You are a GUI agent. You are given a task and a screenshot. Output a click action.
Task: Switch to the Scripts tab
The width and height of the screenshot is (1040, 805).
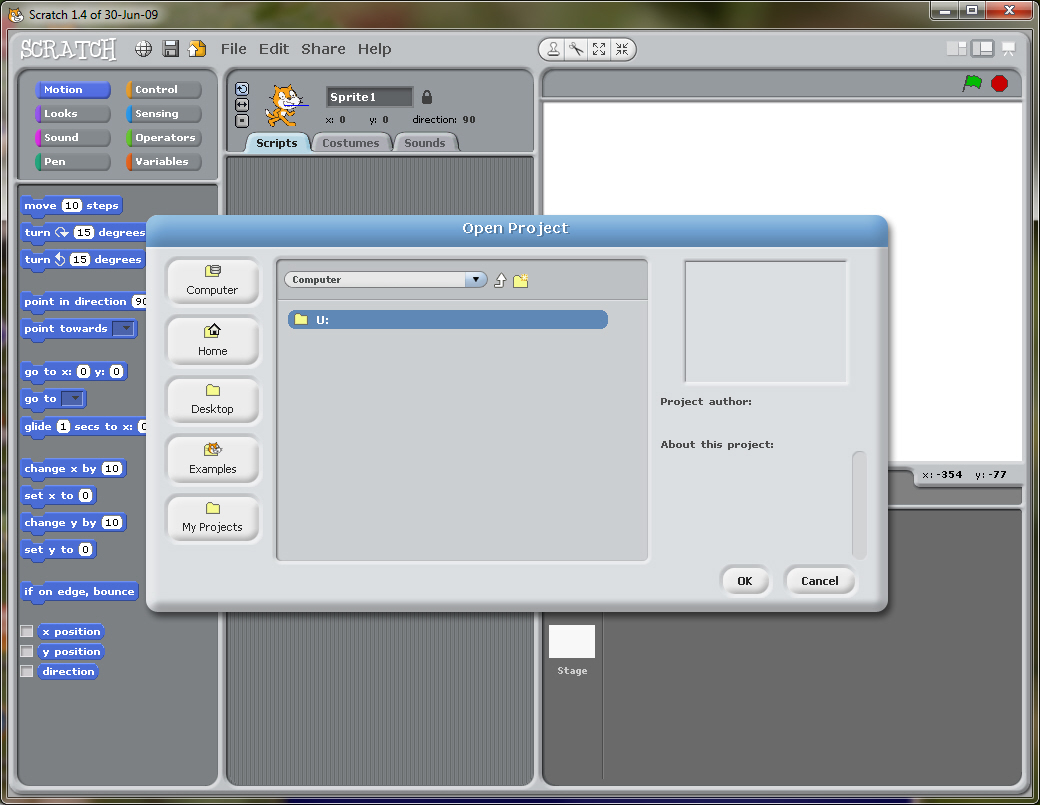277,143
